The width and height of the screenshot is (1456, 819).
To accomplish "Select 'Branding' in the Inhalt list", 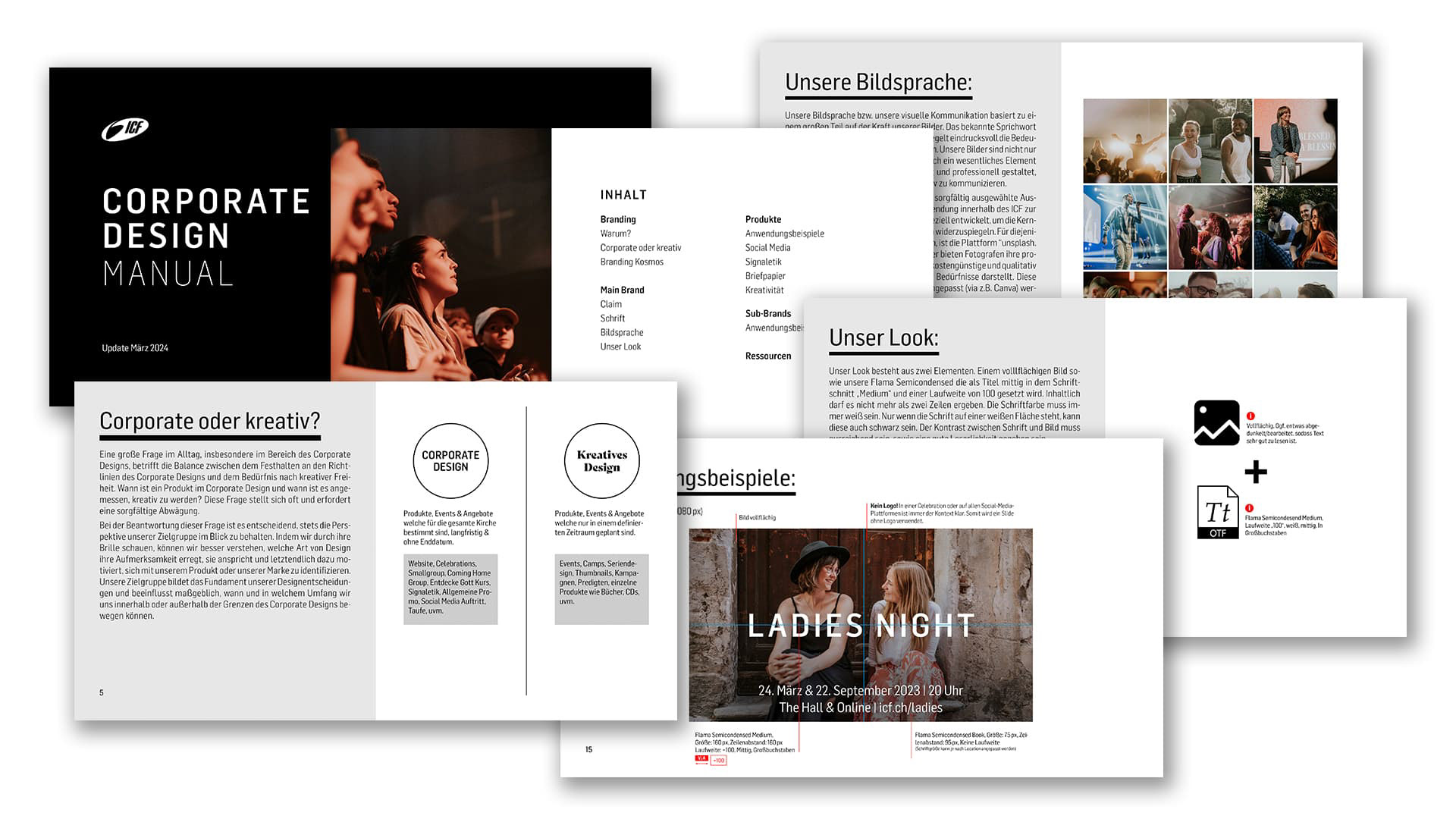I will pos(618,219).
